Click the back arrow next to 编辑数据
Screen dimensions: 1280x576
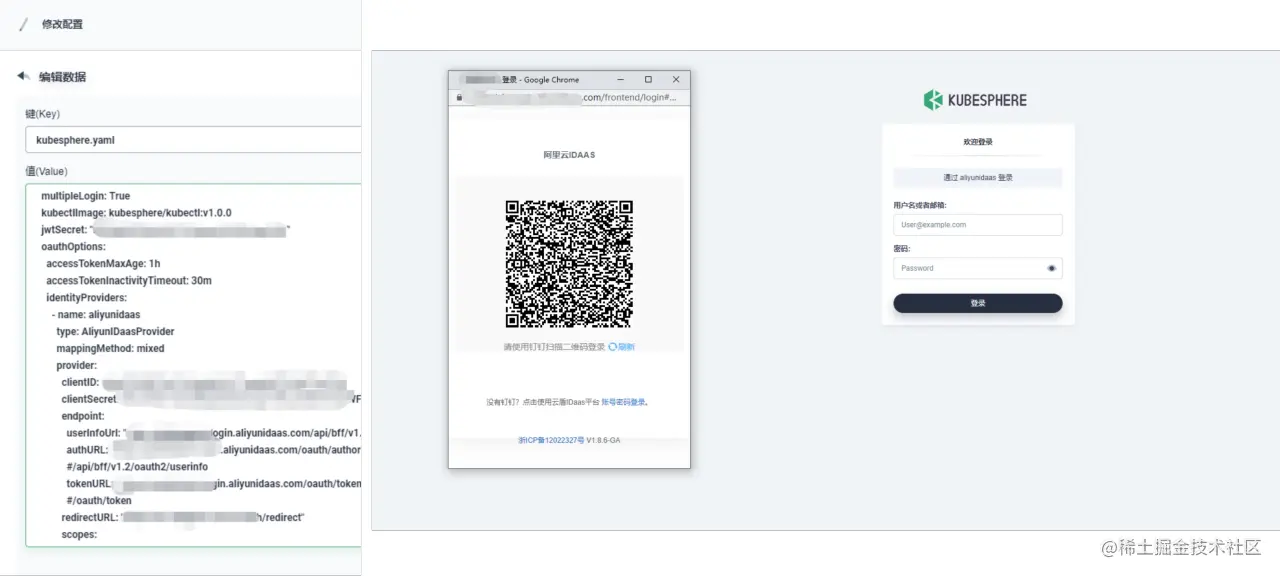pyautogui.click(x=23, y=76)
